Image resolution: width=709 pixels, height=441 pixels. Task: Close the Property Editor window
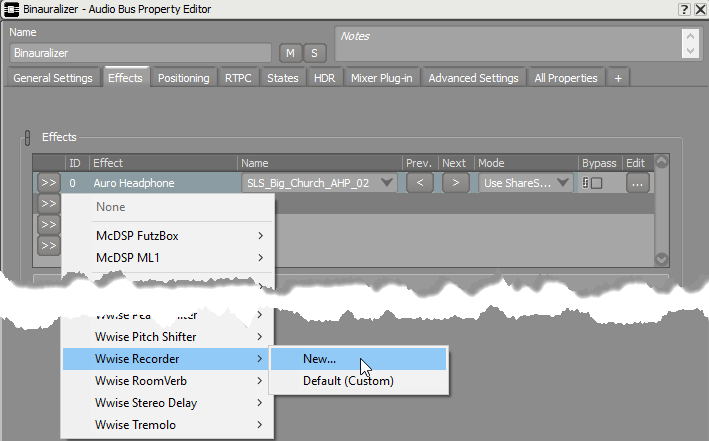coord(700,9)
